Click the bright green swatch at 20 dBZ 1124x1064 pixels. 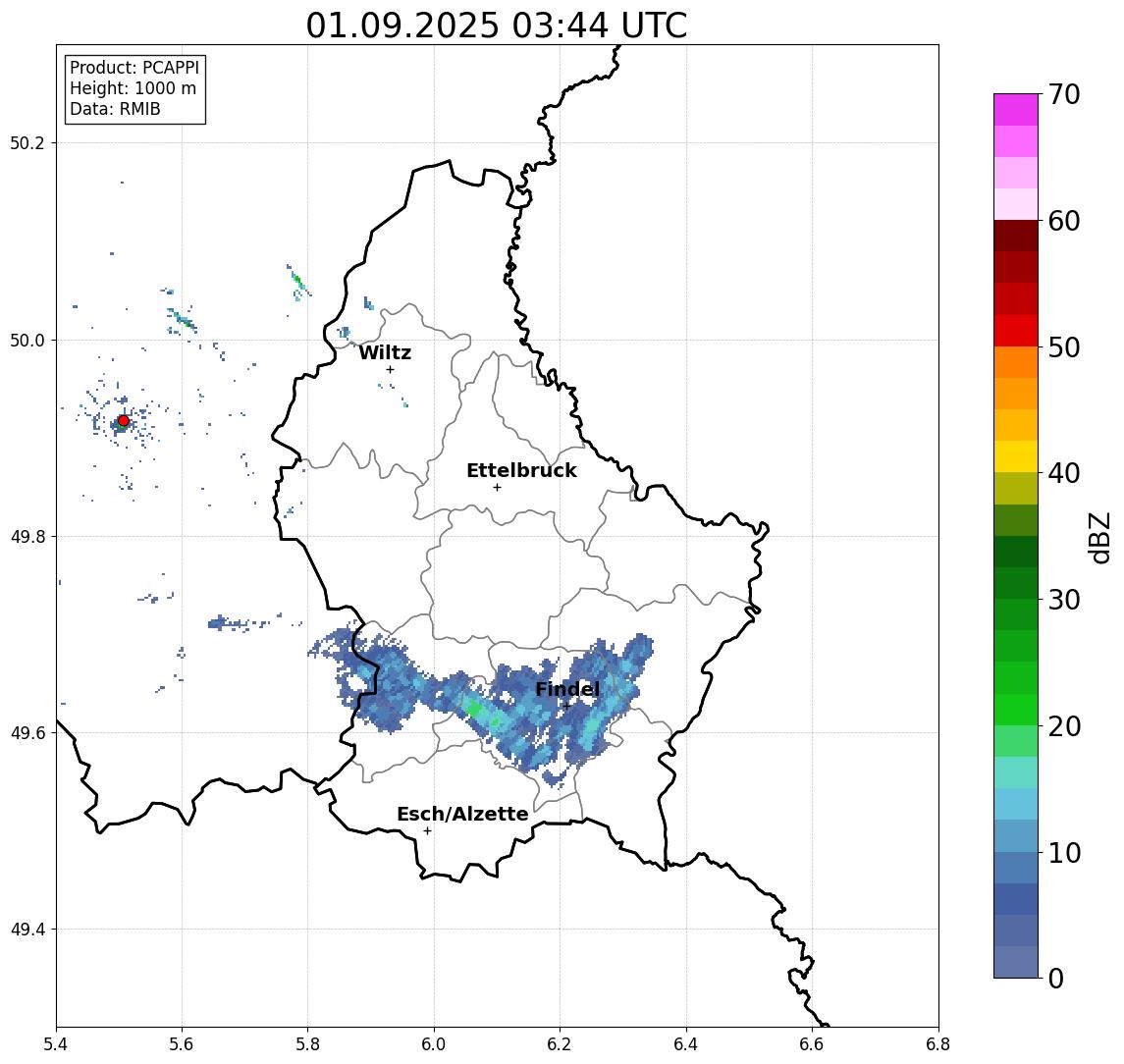click(x=1016, y=709)
